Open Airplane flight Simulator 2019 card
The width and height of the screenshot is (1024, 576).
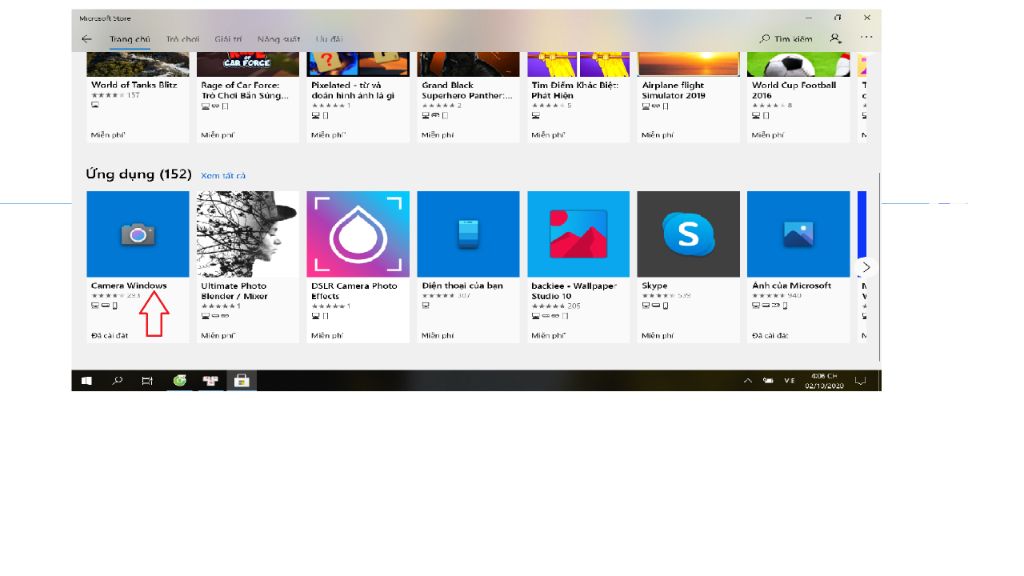[688, 97]
